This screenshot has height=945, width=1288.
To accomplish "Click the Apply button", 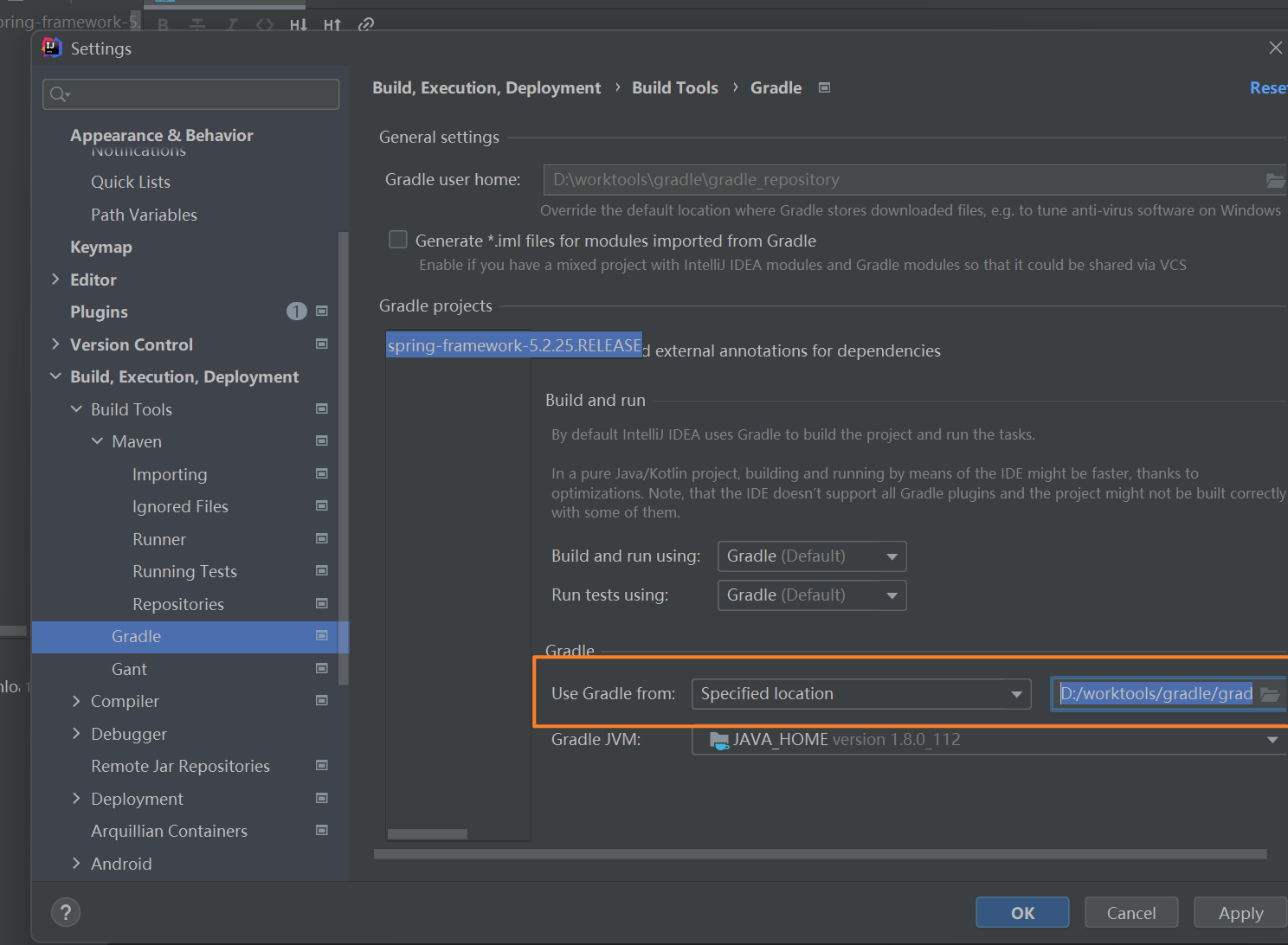I will 1240,913.
